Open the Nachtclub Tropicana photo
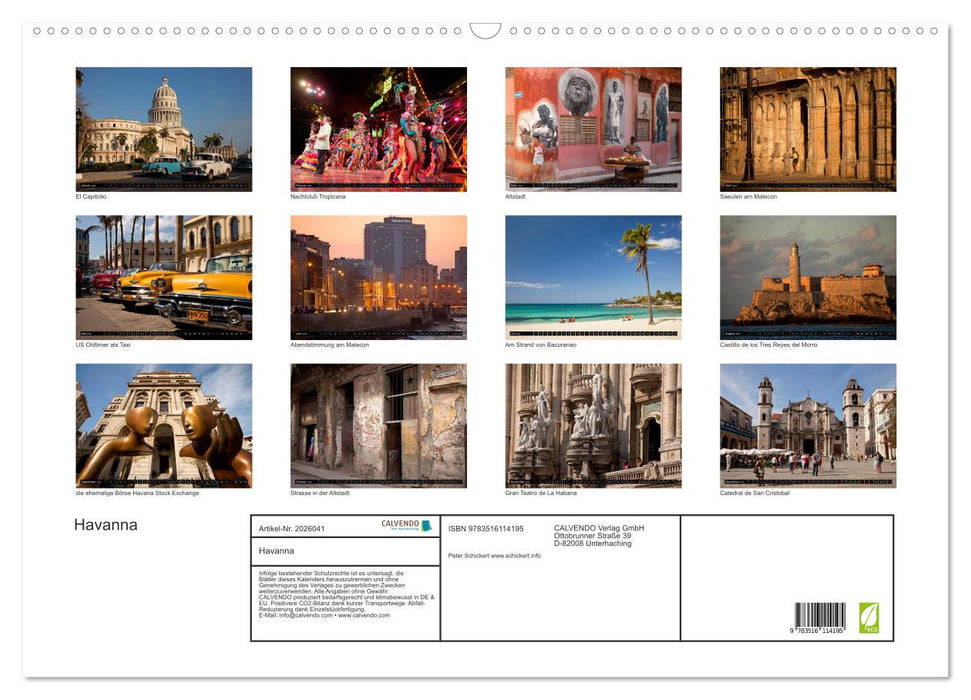Screen dimensions: 971x700 378,128
